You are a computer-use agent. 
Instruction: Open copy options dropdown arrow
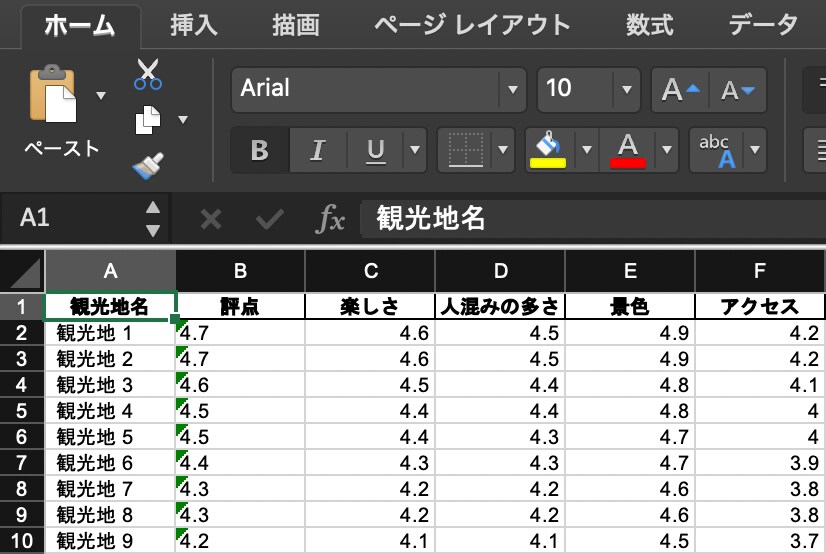coord(182,120)
